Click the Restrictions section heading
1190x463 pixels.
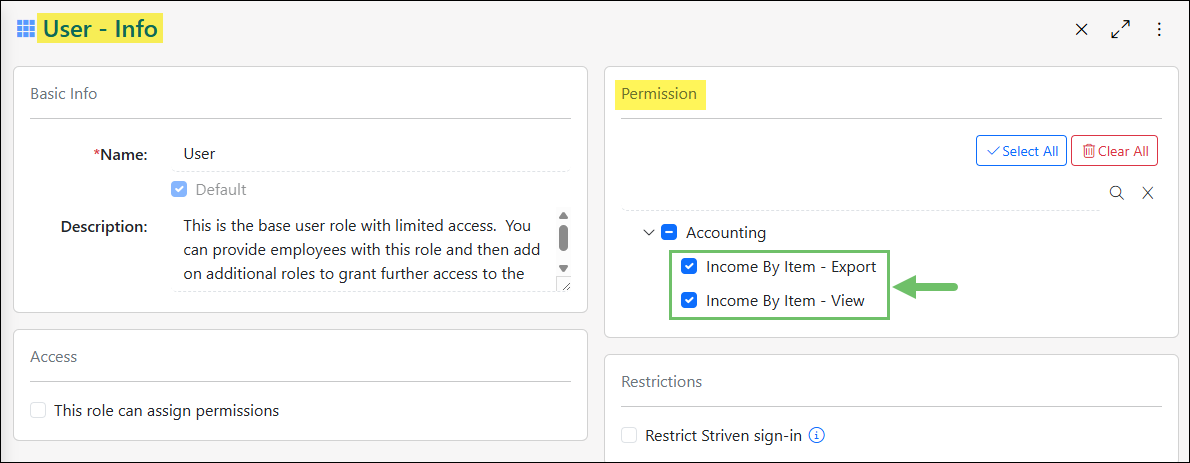coord(661,381)
